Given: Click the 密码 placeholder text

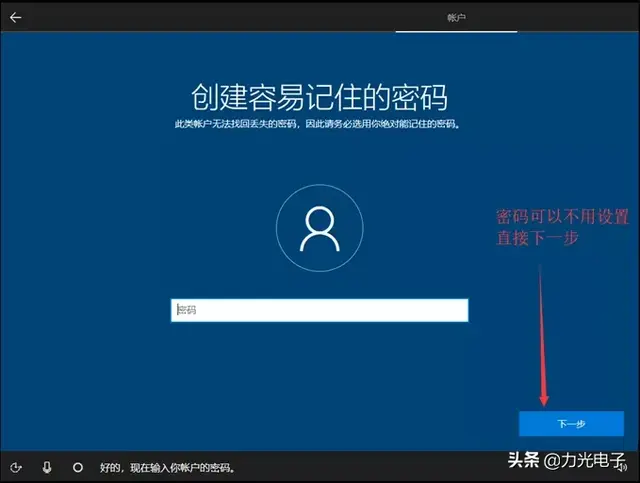Looking at the screenshot, I should (x=187, y=310).
